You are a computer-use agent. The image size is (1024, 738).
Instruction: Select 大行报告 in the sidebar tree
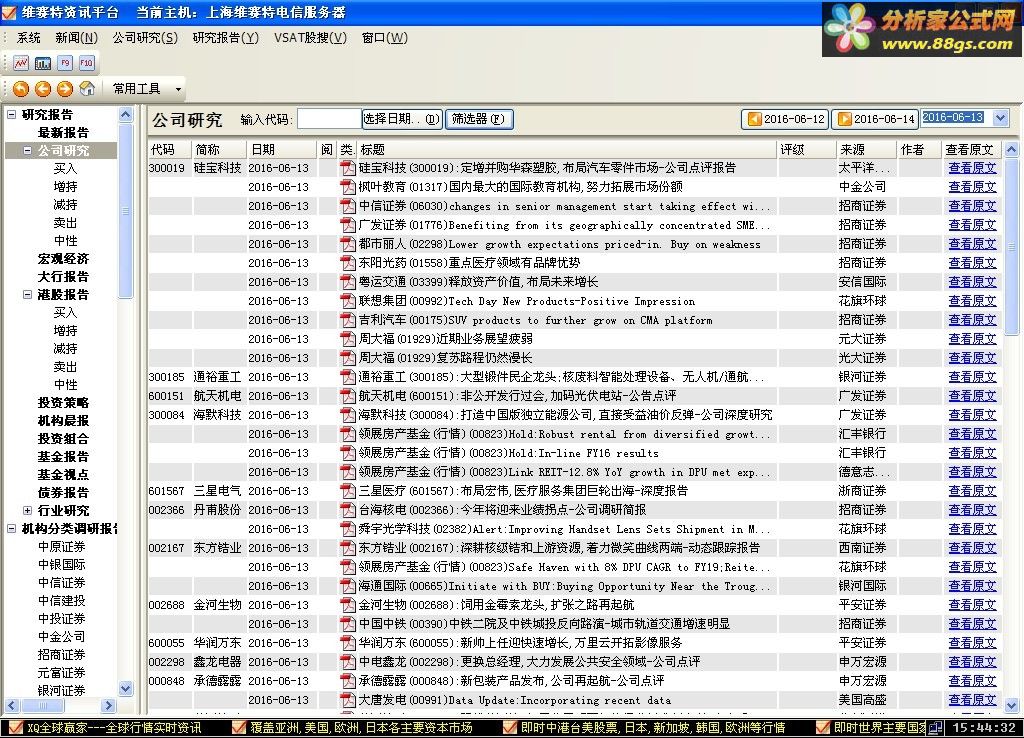click(x=63, y=277)
